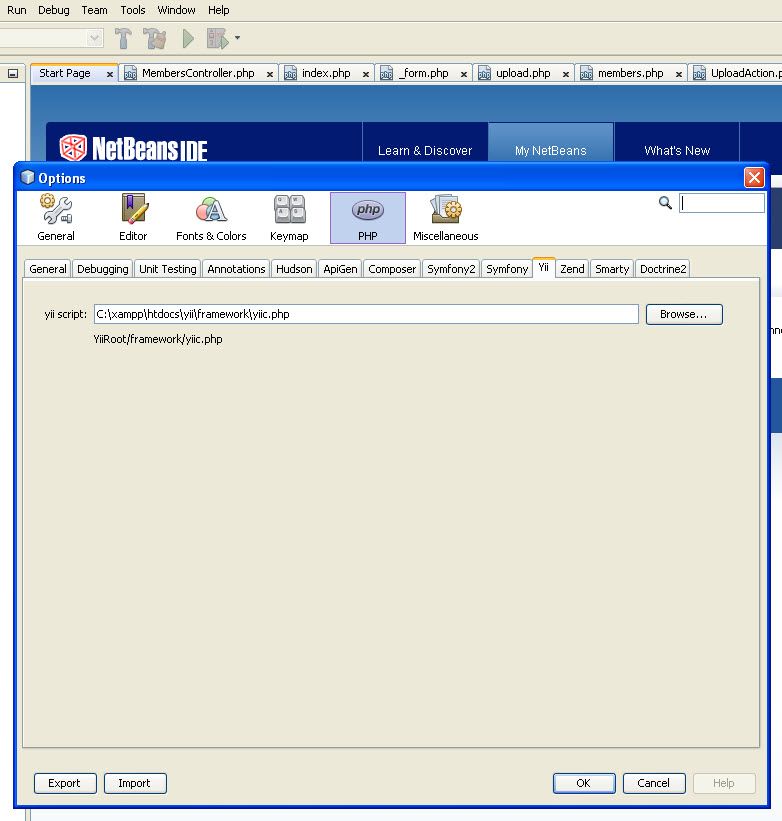This screenshot has height=821, width=782.
Task: Click the yii script path field
Action: 366,314
